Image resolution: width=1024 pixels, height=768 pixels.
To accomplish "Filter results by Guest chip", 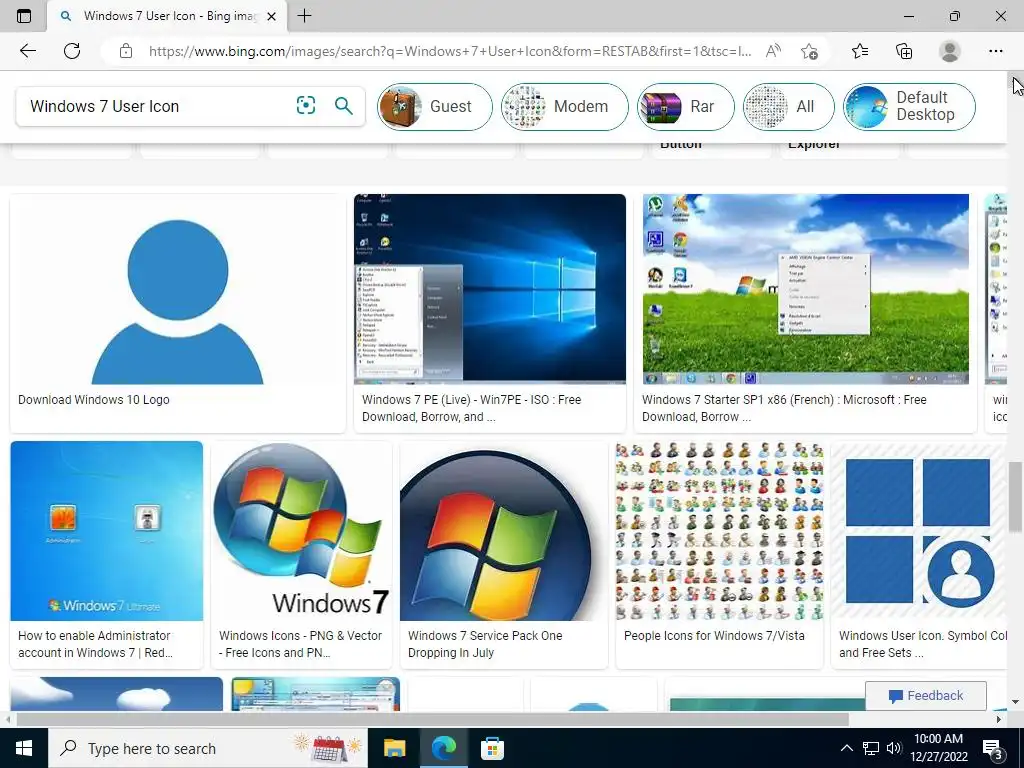I will click(434, 106).
